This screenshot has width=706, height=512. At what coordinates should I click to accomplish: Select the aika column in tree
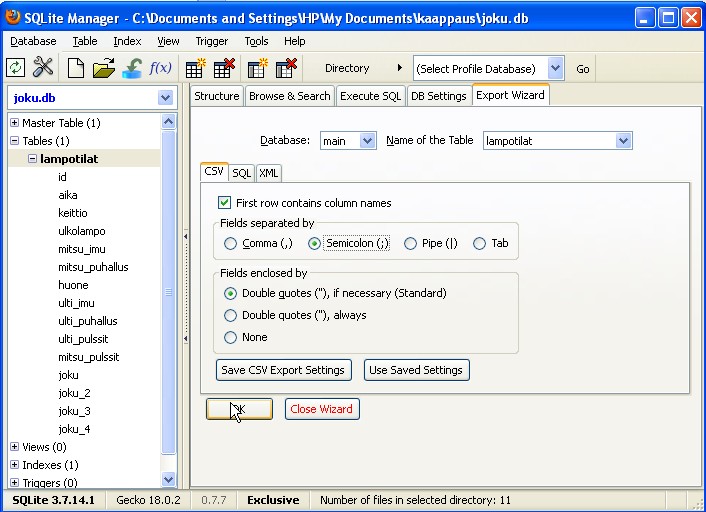pyautogui.click(x=68, y=195)
